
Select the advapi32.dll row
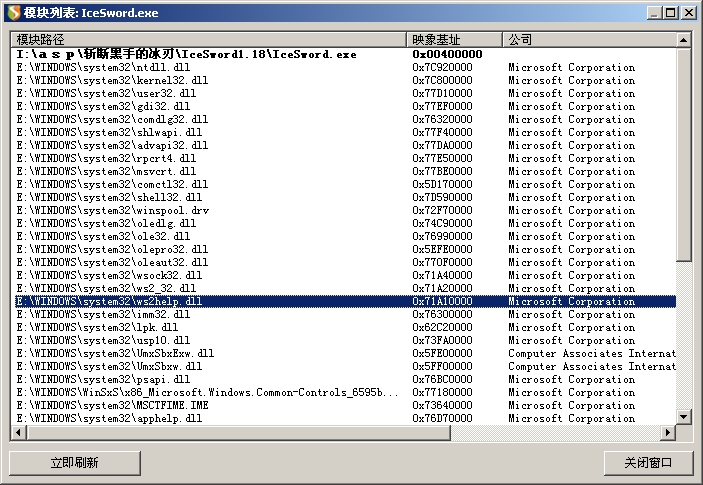click(x=344, y=145)
